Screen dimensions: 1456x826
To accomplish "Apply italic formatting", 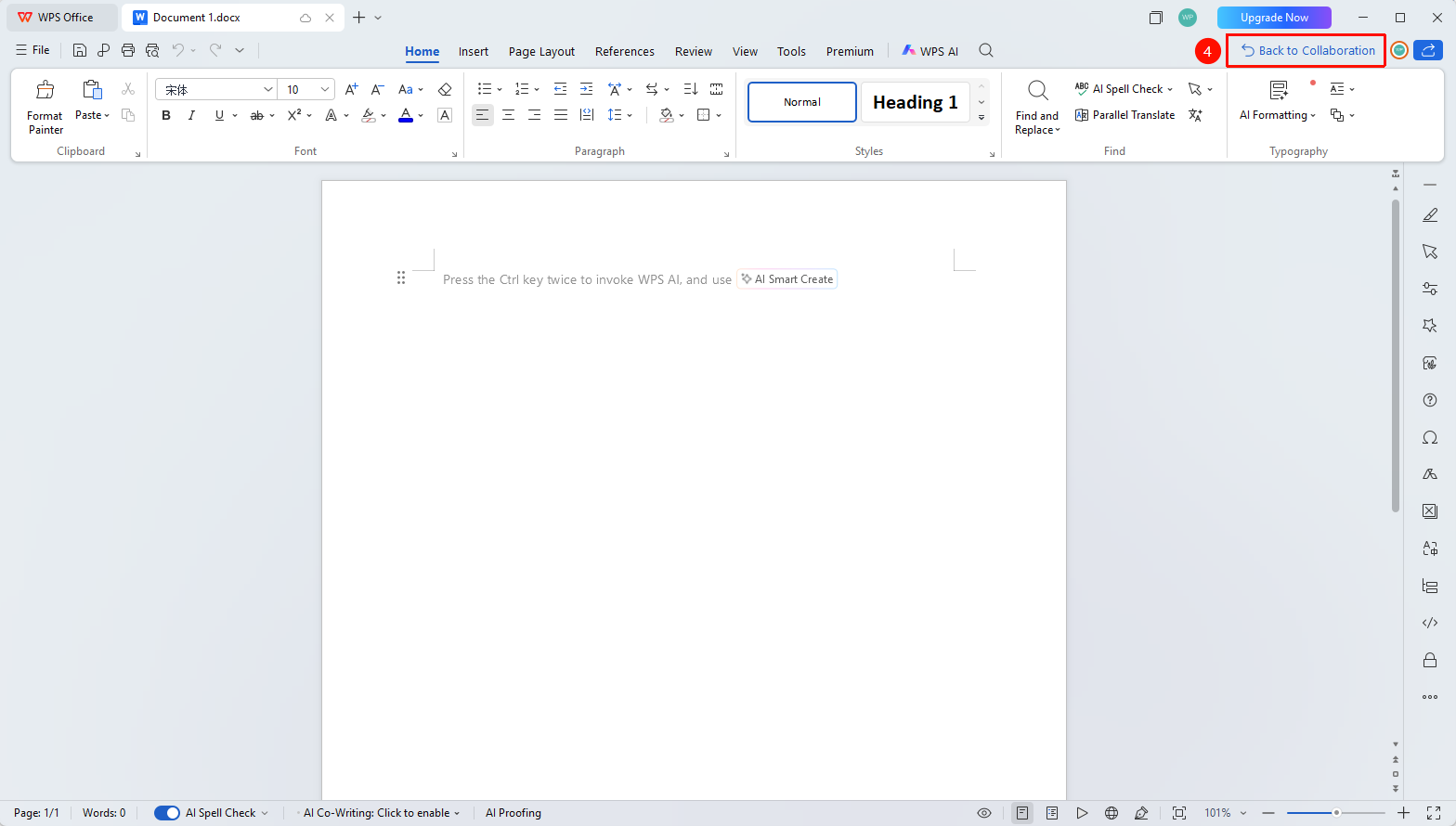I will [x=191, y=115].
